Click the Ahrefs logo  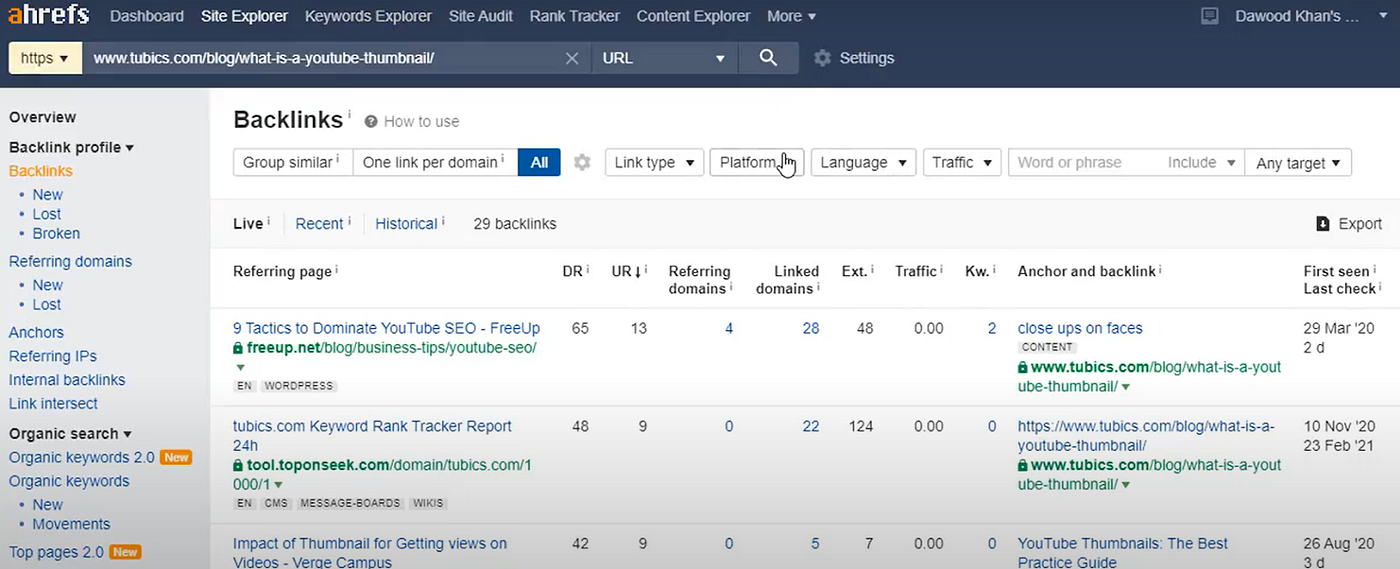pyautogui.click(x=48, y=15)
